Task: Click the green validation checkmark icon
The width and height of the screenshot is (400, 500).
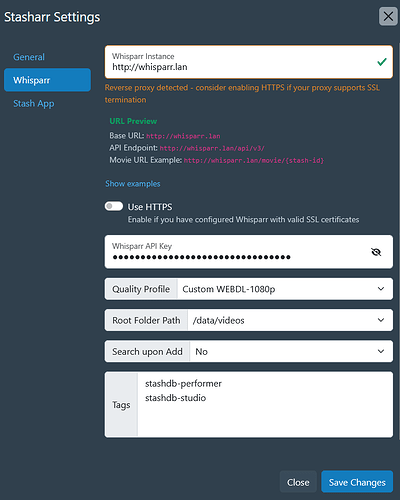Action: pos(382,62)
